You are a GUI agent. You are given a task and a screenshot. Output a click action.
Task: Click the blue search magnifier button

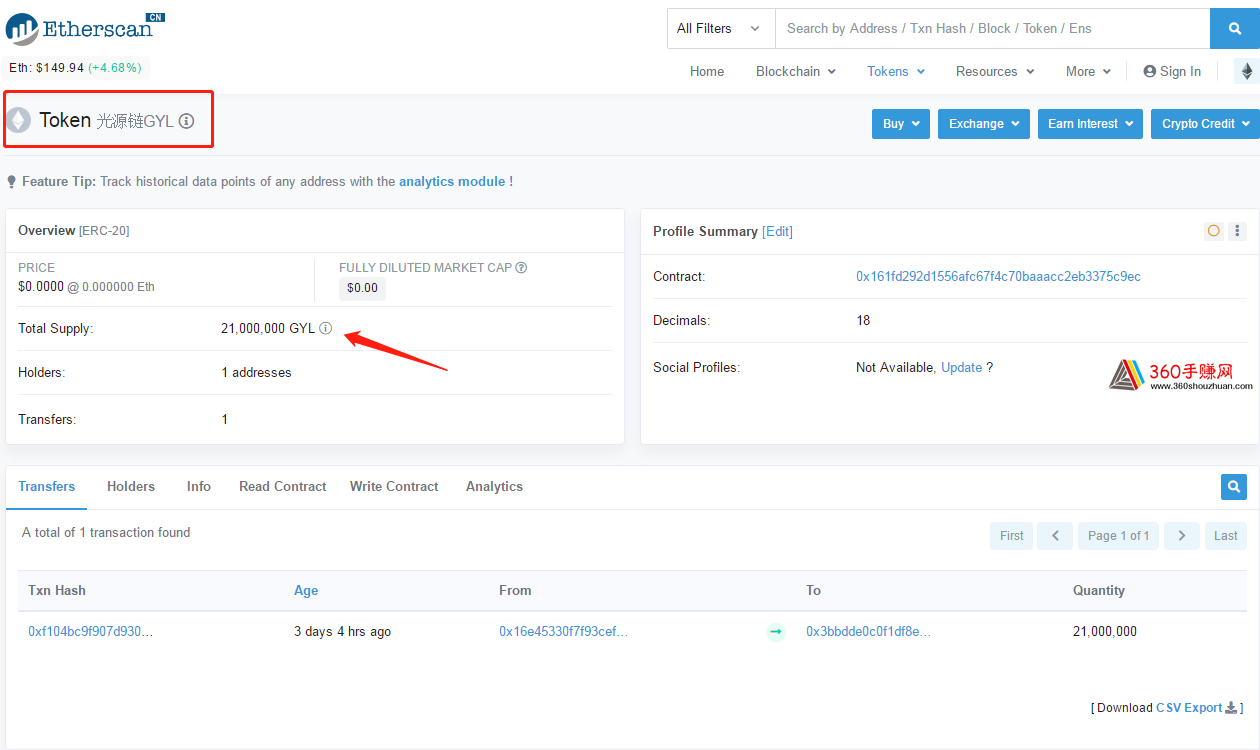1235,28
